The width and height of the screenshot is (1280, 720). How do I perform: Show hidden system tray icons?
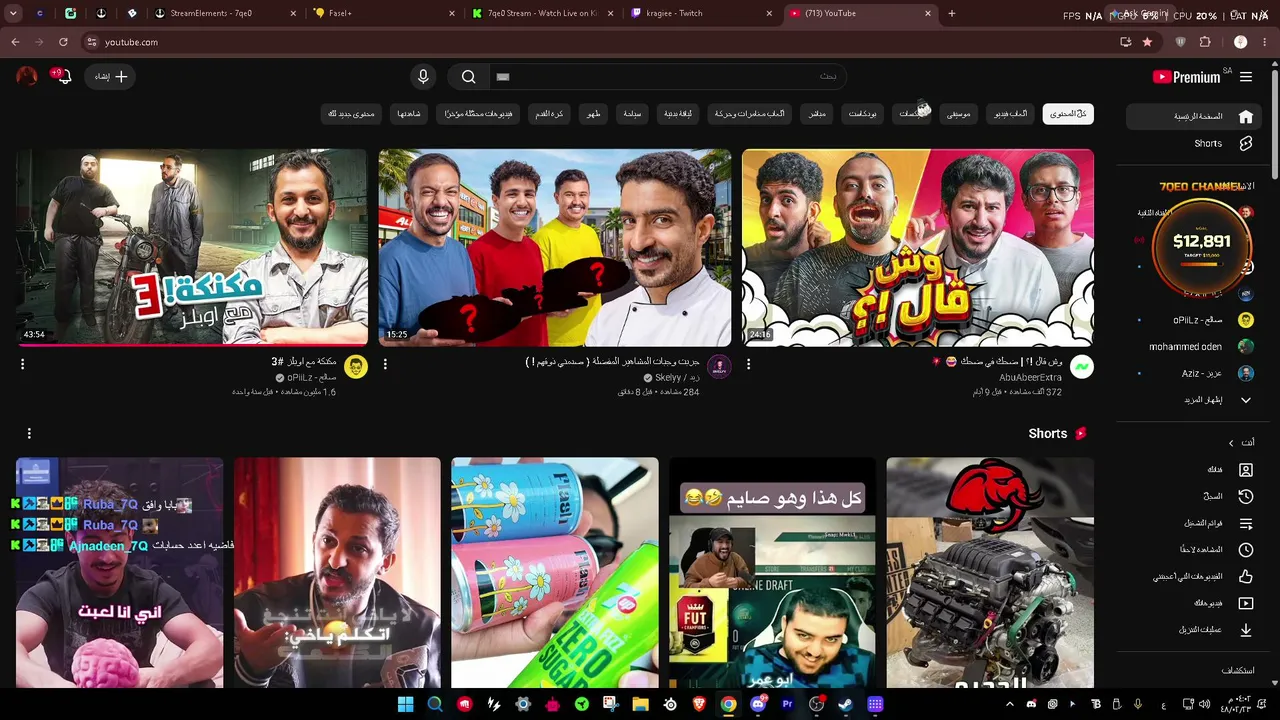pyautogui.click(x=1009, y=704)
